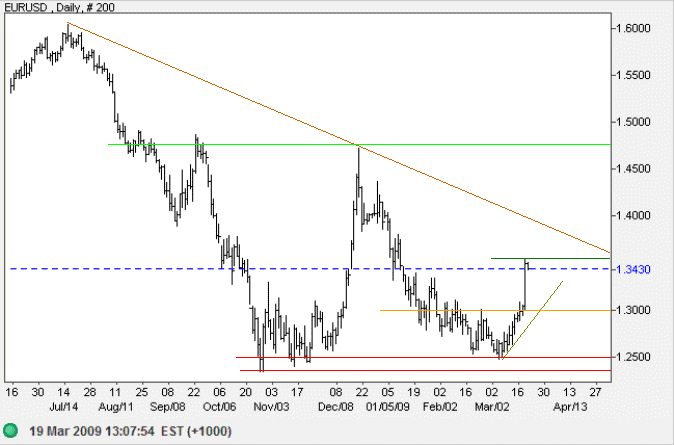The image size is (674, 445).
Task: Click the blue 1.3430 current price label
Action: point(633,270)
